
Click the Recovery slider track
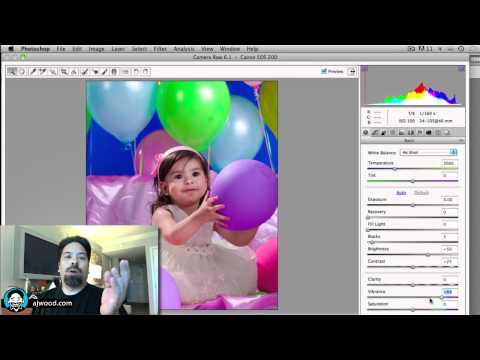(x=413, y=217)
